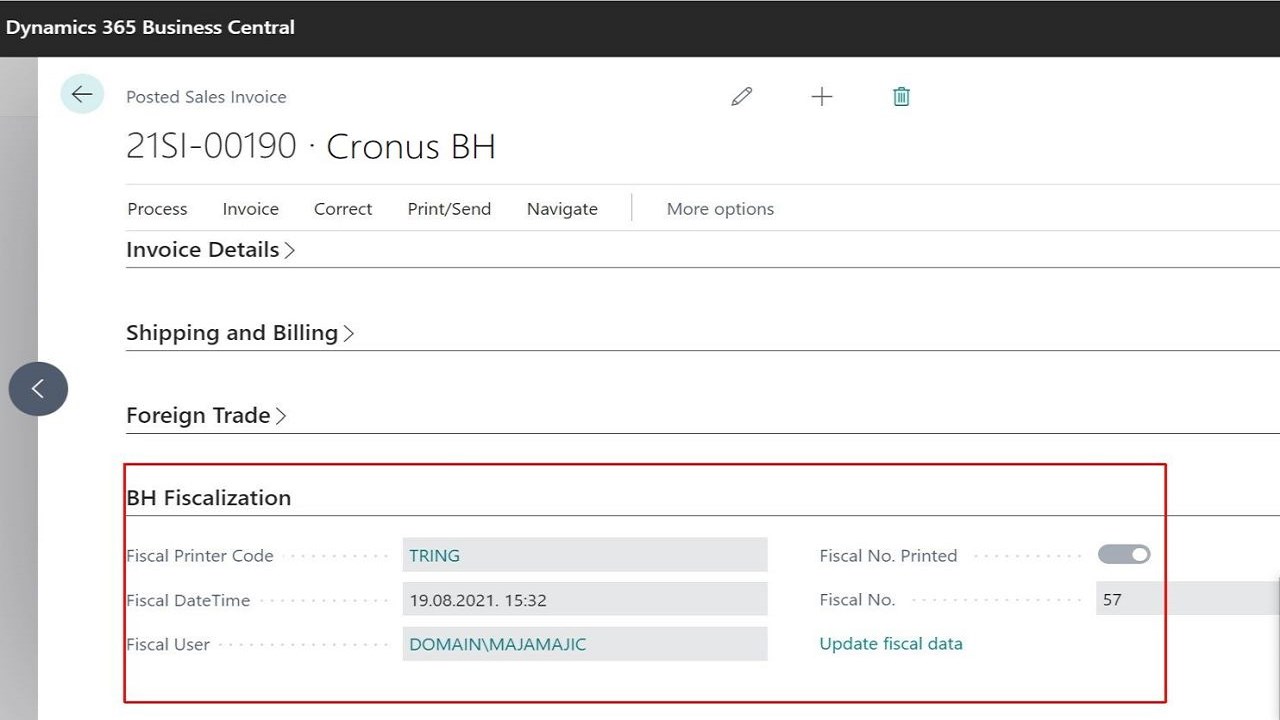Screen dimensions: 1280x720
Task: Open the Invoice menu
Action: pos(250,209)
